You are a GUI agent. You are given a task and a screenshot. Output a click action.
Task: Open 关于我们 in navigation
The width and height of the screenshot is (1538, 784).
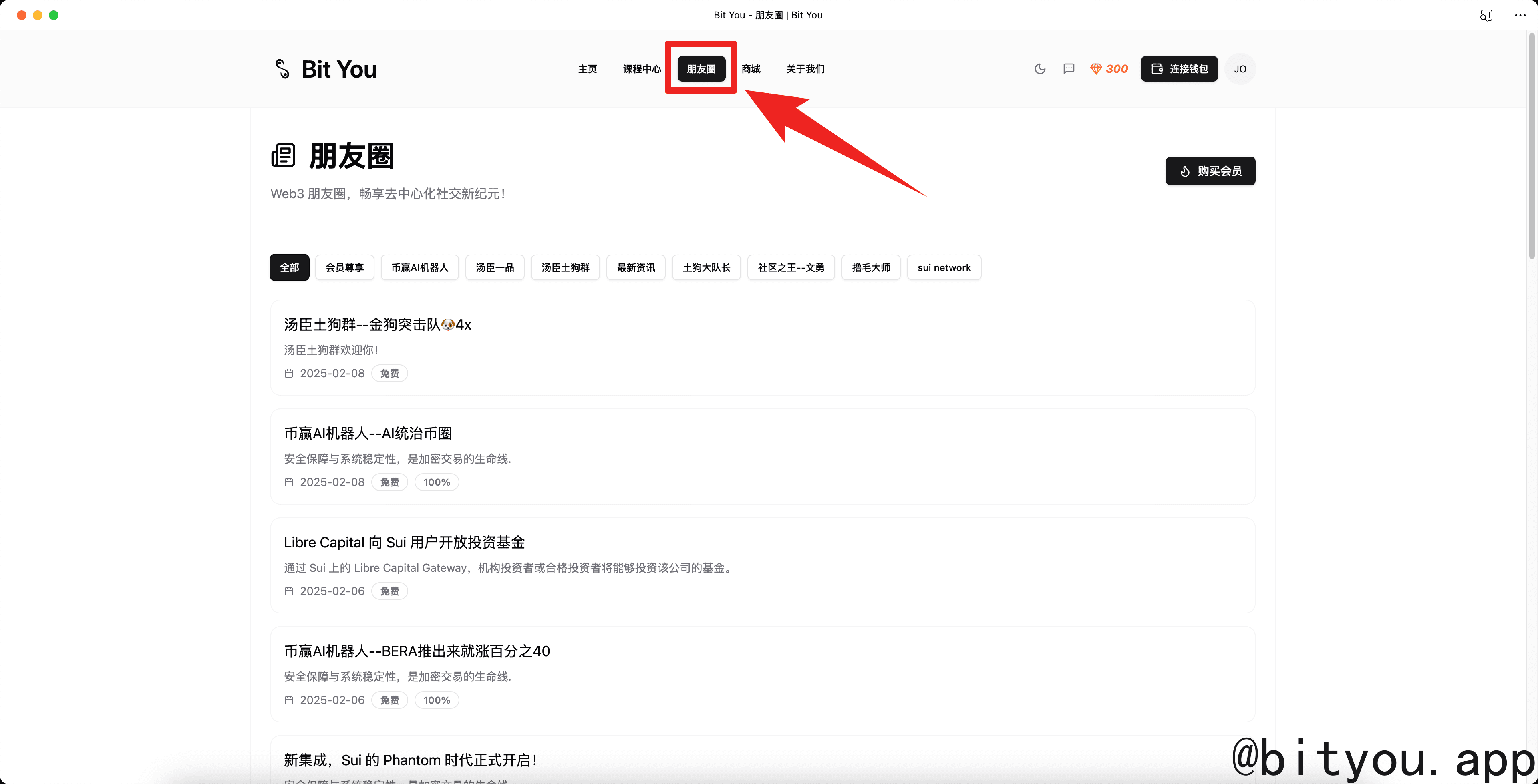coord(805,69)
